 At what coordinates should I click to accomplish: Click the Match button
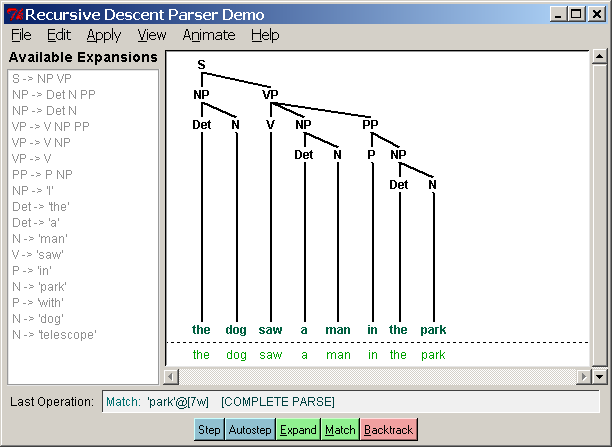(x=340, y=429)
